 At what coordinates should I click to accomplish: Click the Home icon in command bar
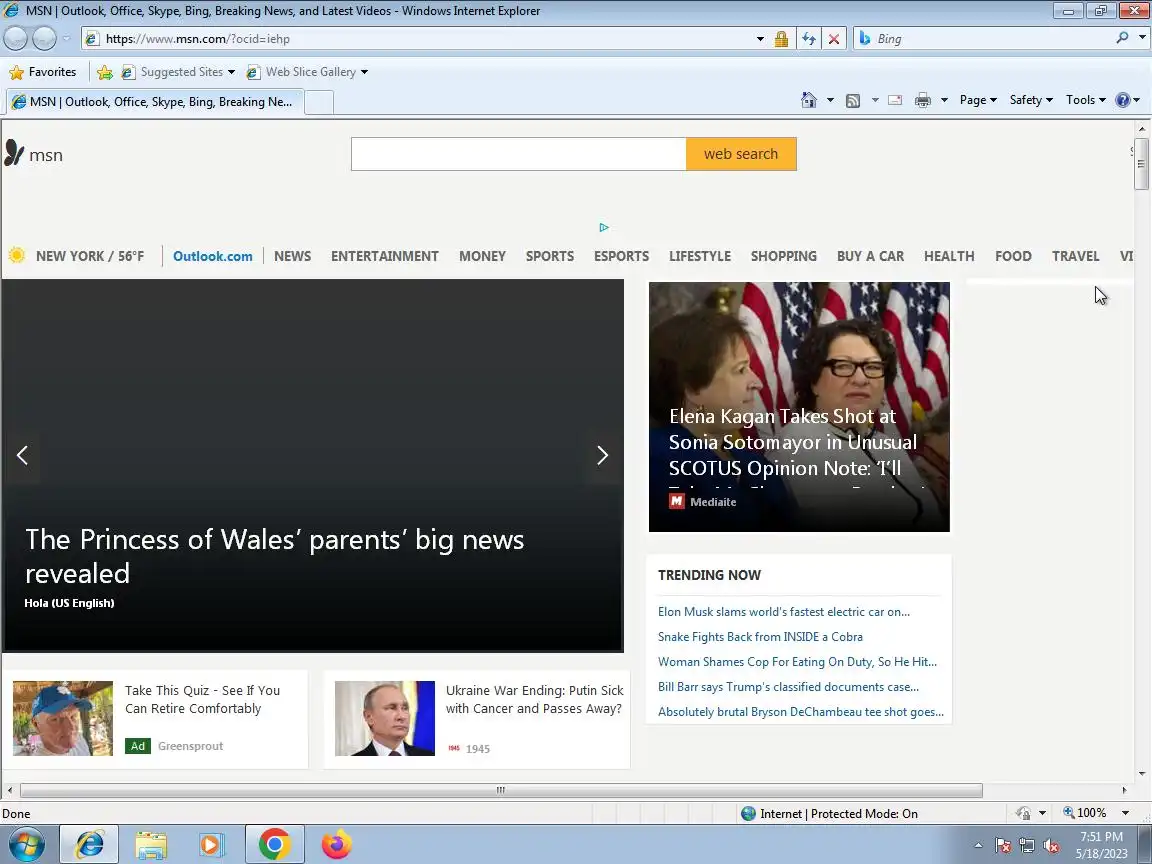point(808,100)
